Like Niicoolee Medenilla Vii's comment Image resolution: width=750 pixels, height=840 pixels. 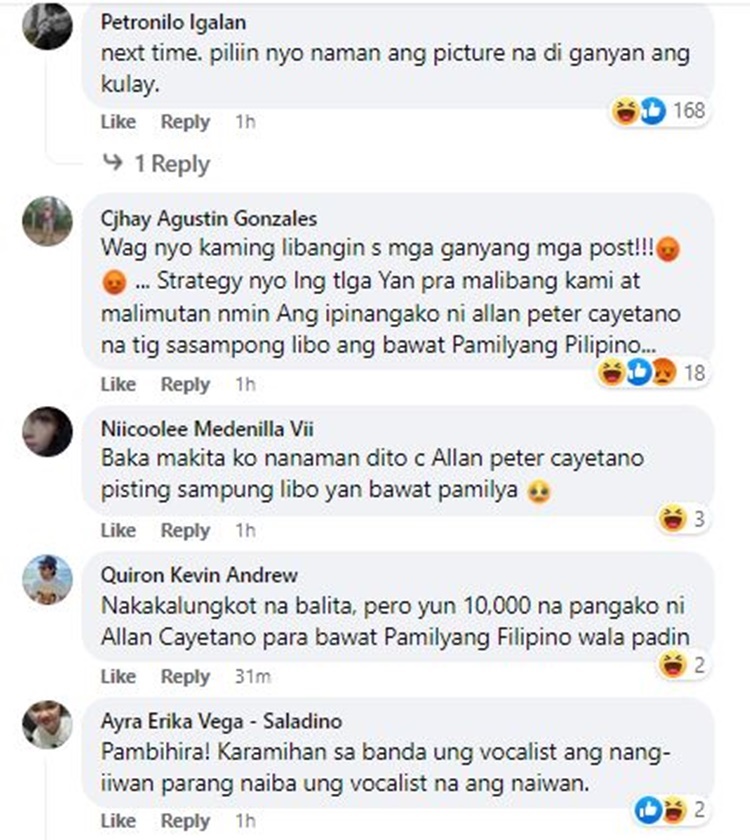(118, 530)
